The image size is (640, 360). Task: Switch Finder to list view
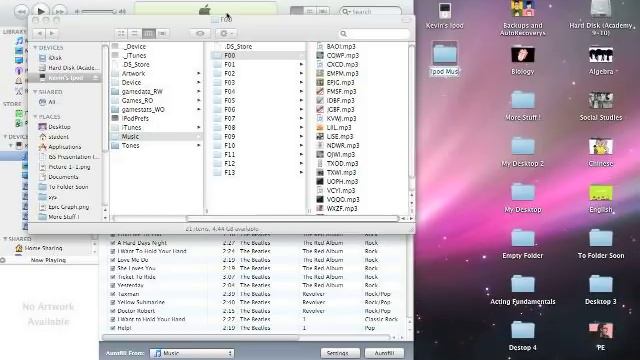pyautogui.click(x=135, y=33)
